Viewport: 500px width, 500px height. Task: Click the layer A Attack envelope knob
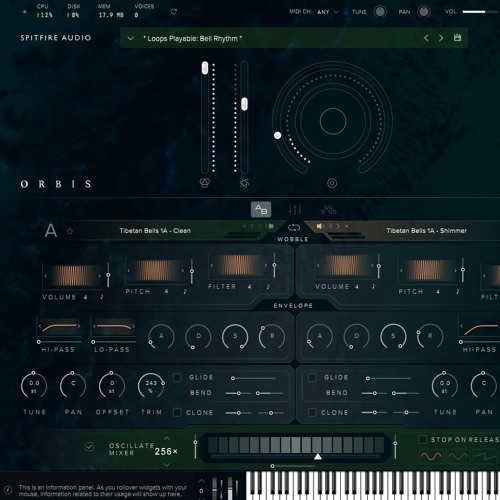tap(161, 336)
